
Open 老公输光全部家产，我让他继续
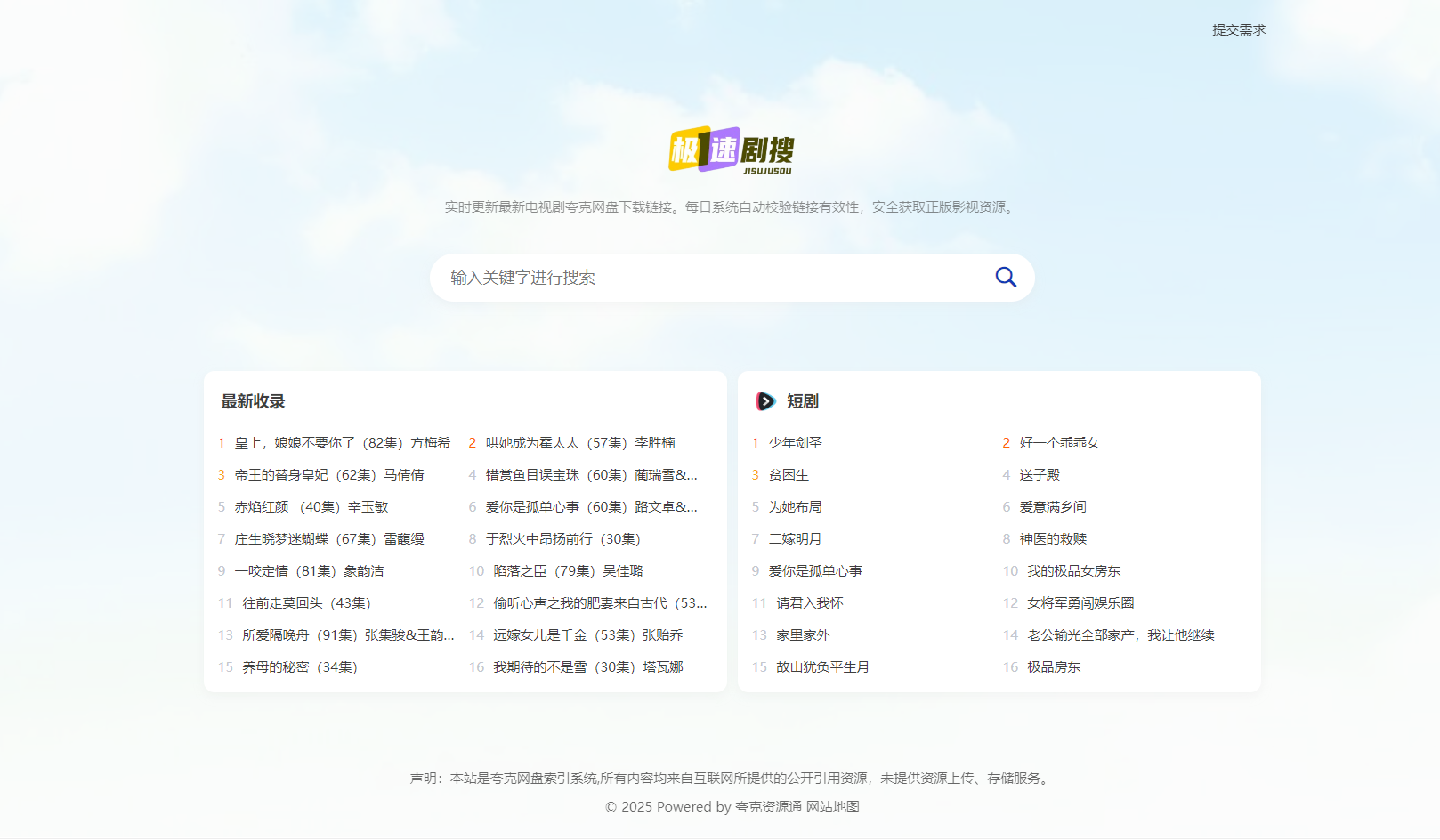(x=1121, y=635)
